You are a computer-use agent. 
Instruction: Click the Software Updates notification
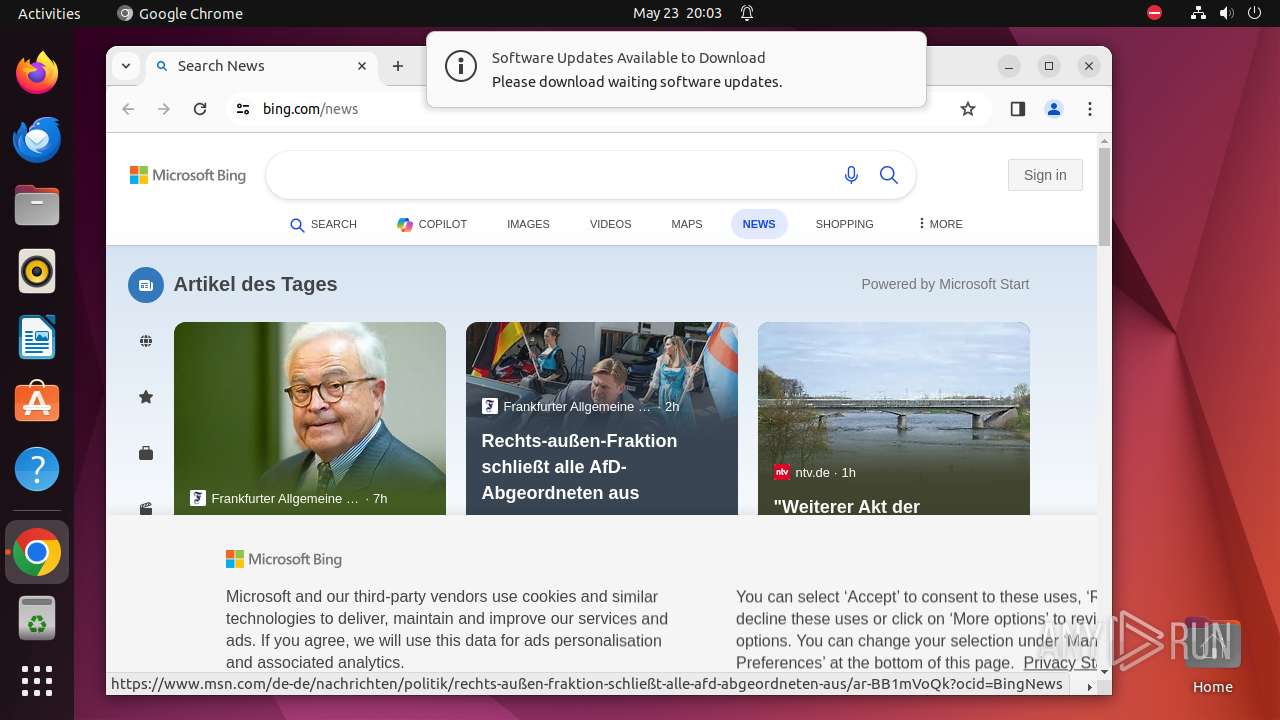point(676,69)
